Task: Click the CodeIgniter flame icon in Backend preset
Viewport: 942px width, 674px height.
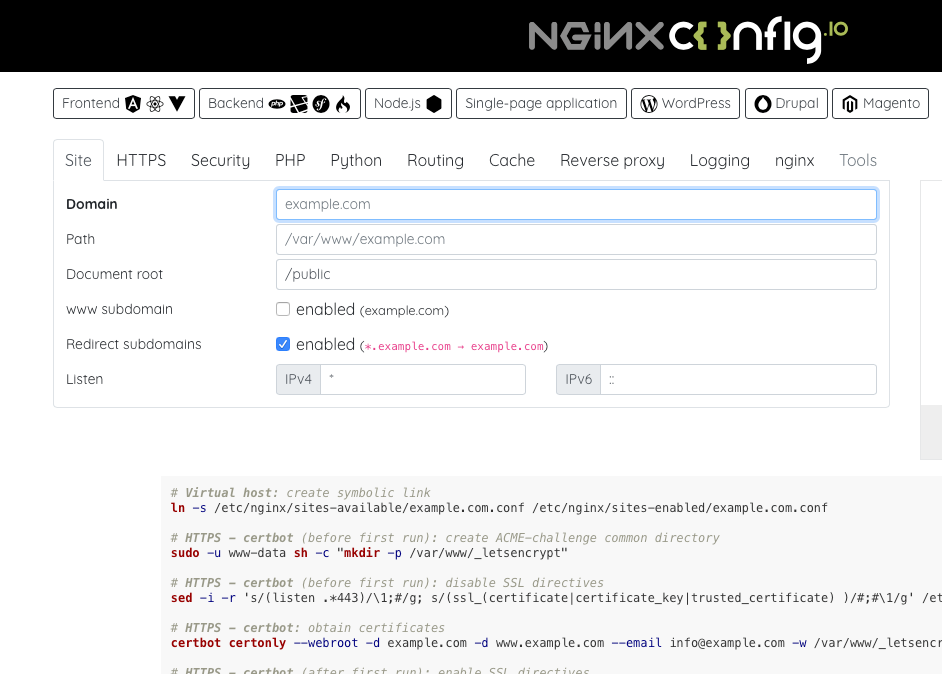Action: 343,104
